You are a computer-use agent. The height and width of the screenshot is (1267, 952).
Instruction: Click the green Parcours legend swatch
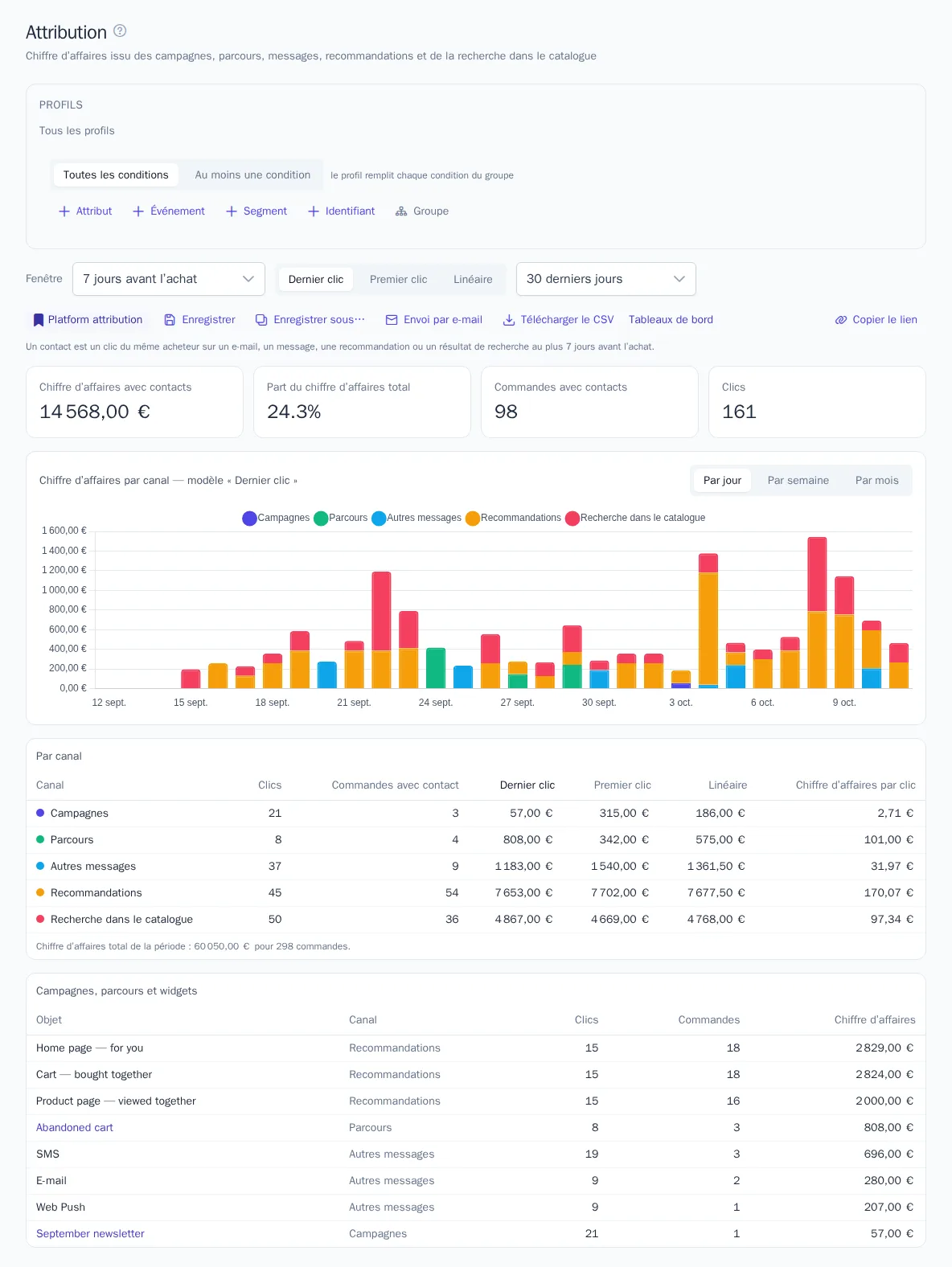point(321,519)
